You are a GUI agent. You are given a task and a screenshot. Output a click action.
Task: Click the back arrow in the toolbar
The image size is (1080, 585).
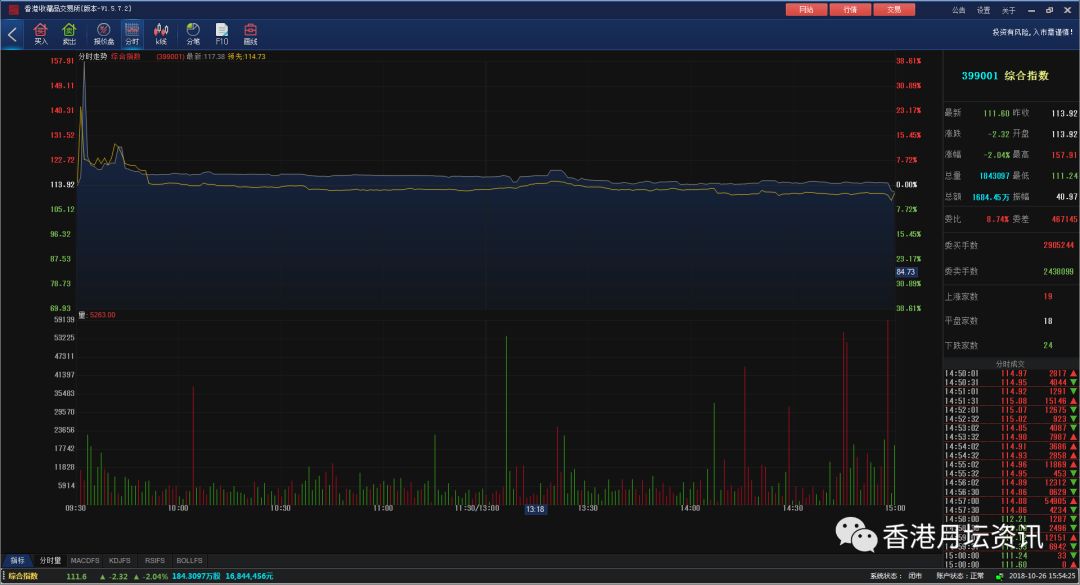tap(12, 34)
